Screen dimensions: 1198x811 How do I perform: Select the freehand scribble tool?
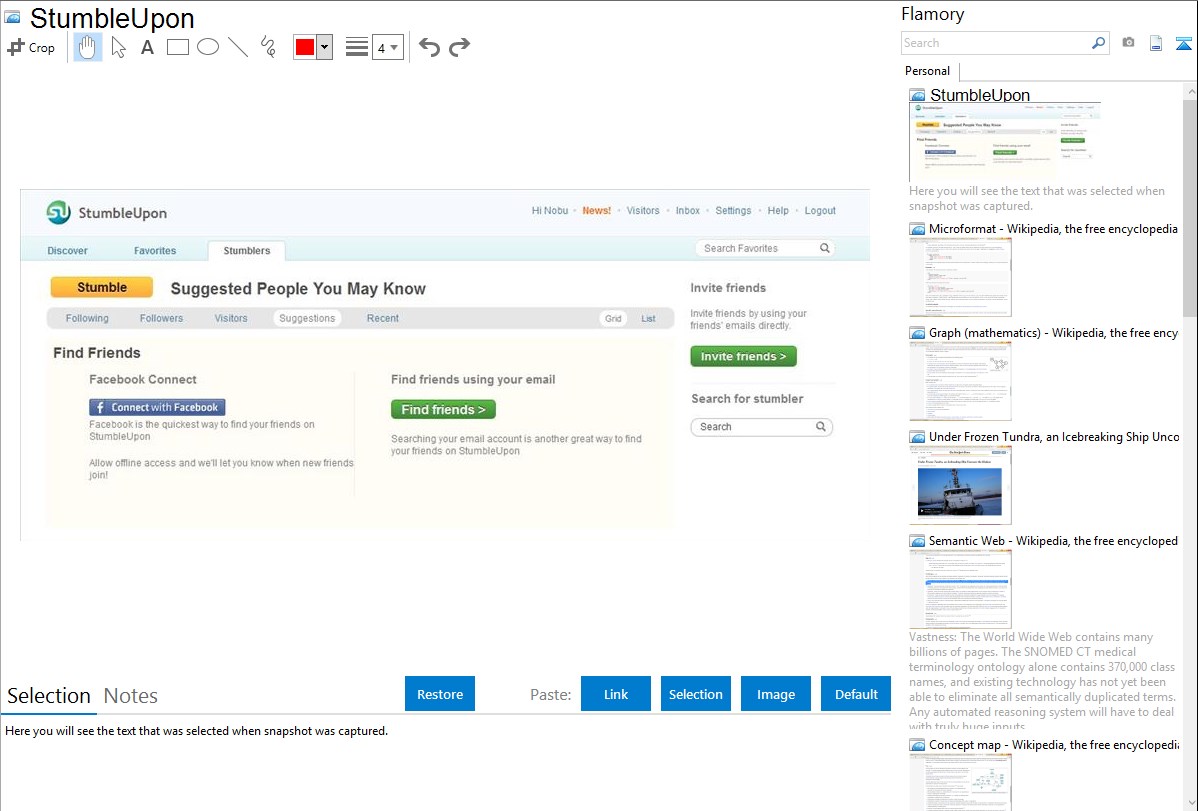pos(268,47)
